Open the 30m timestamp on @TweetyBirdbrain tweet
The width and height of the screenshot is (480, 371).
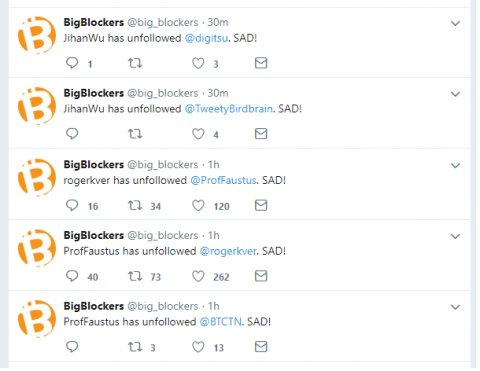pyautogui.click(x=218, y=93)
